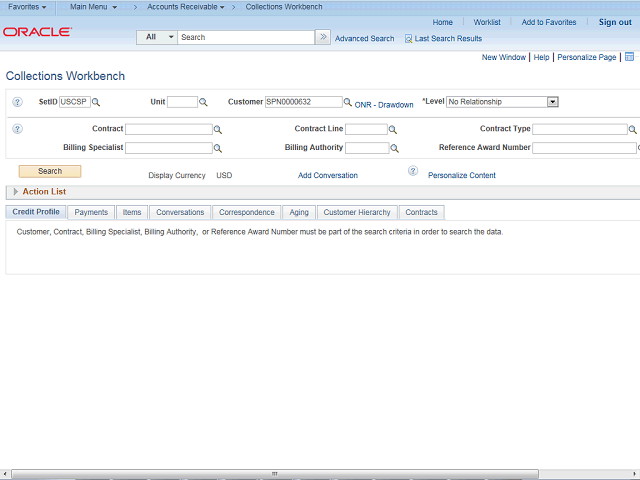
Task: Click the Collections Workbench breadcrumb
Action: [x=284, y=7]
